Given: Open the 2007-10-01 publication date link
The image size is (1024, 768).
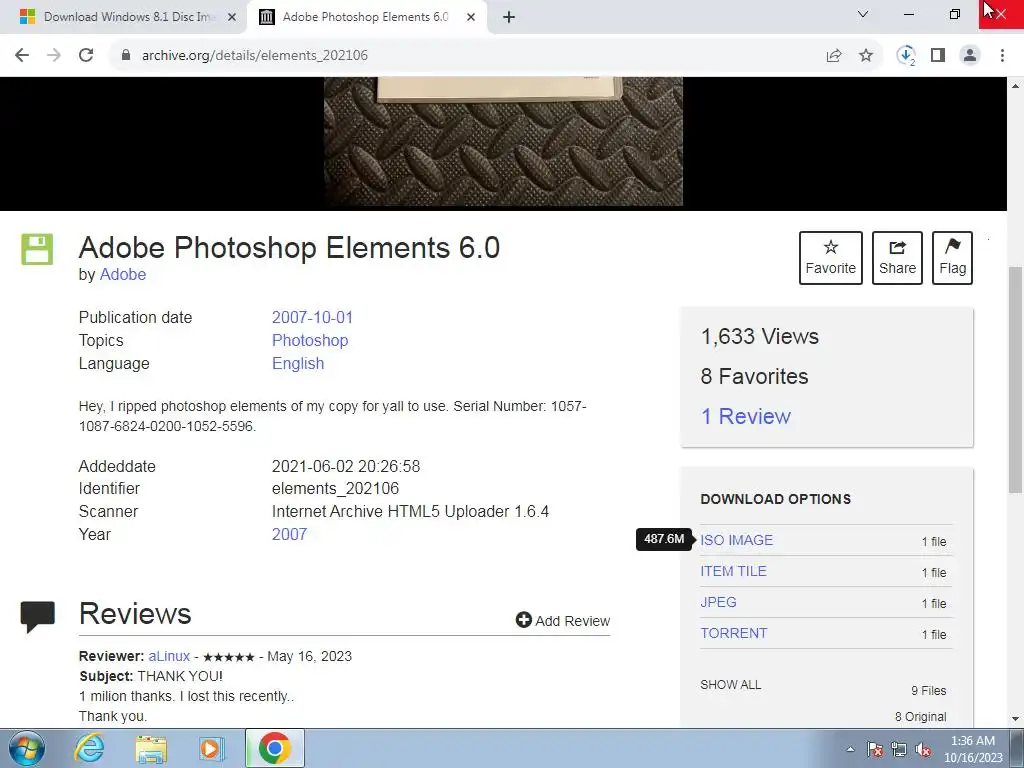Looking at the screenshot, I should coord(312,317).
